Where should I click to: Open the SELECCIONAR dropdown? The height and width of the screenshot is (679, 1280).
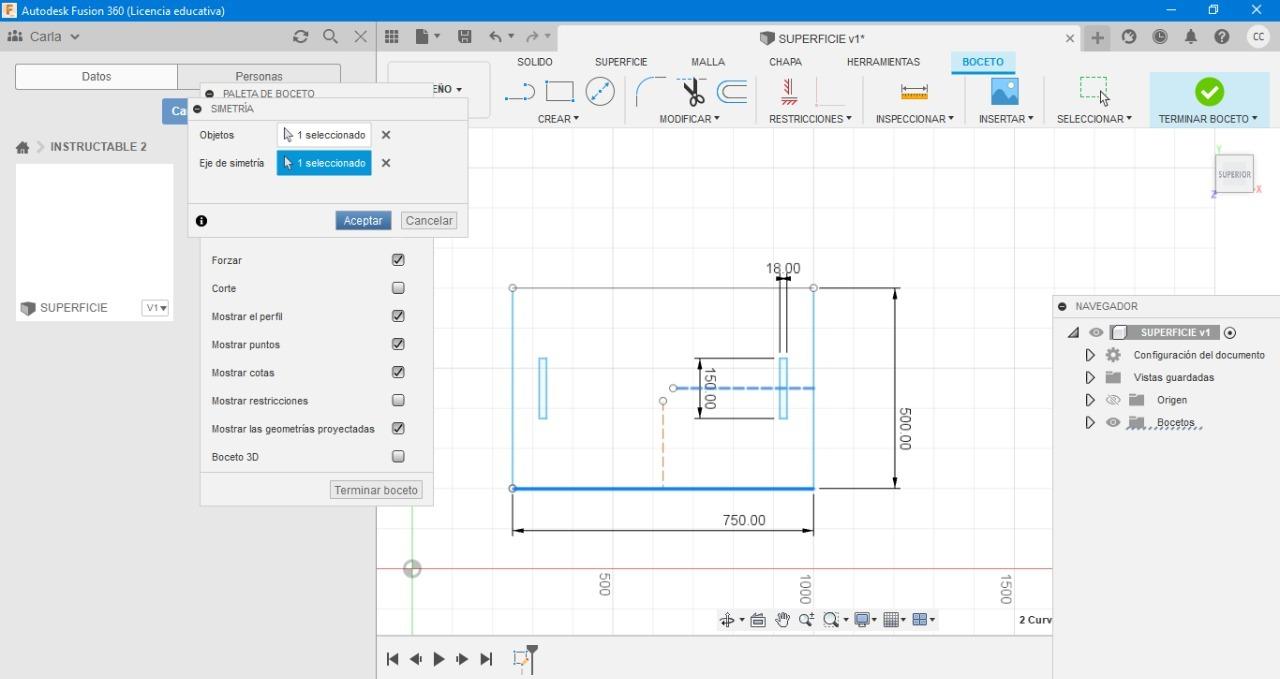coord(1094,119)
